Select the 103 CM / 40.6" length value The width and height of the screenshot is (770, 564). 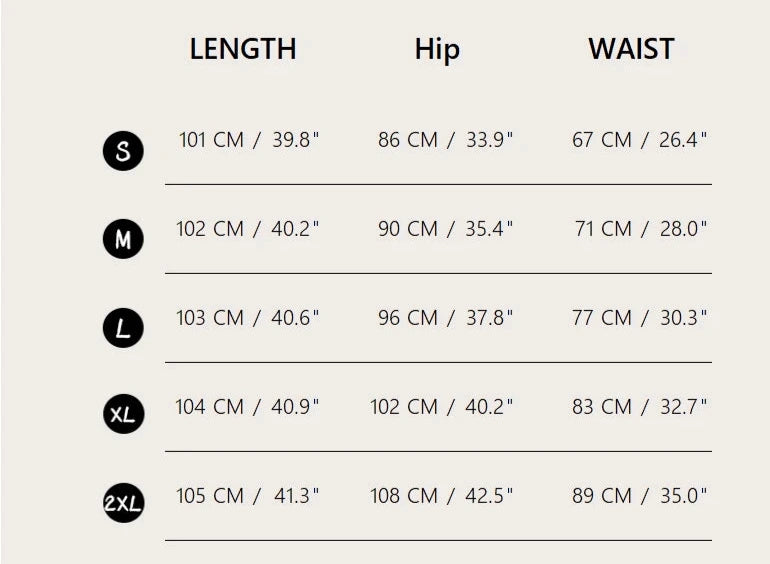[x=248, y=318]
